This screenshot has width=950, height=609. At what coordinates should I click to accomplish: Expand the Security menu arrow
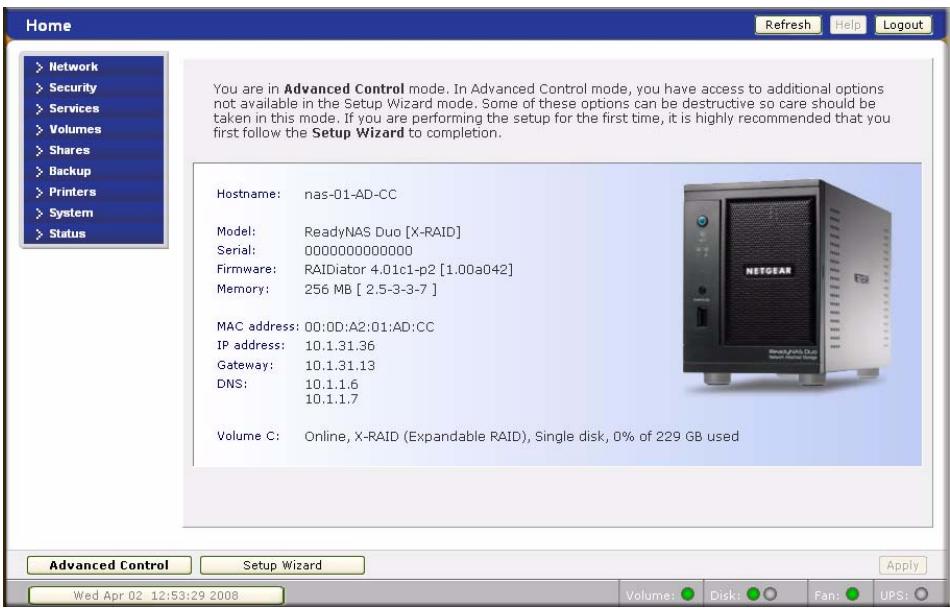pyautogui.click(x=39, y=88)
